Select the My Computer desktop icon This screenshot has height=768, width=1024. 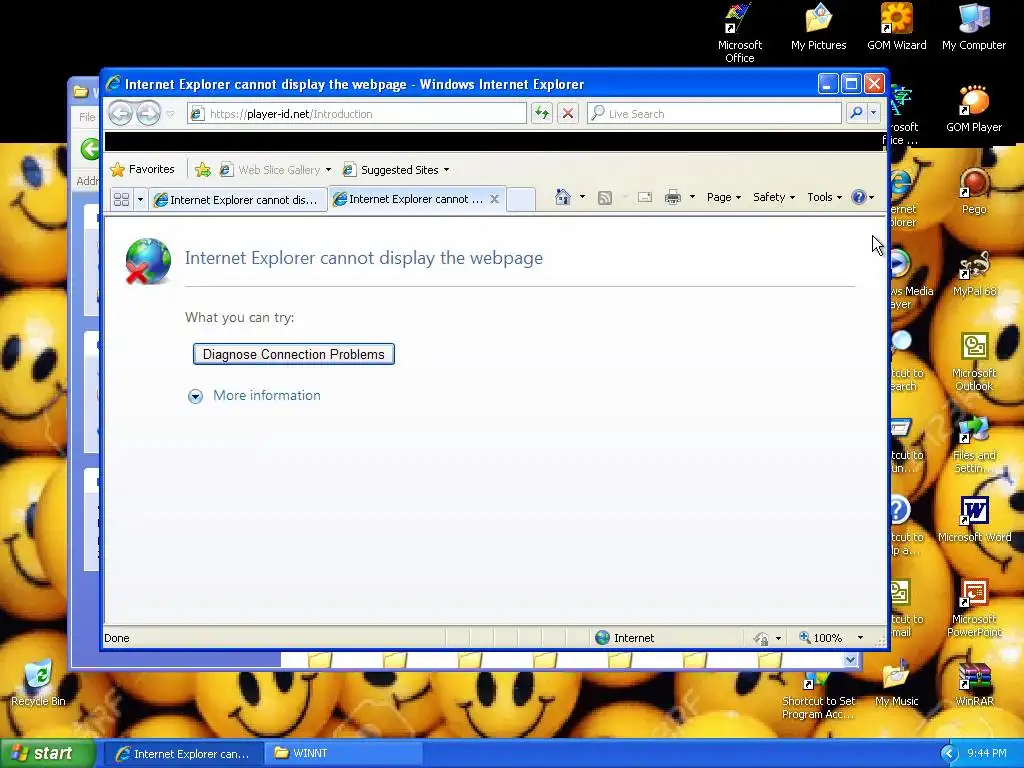click(x=974, y=27)
